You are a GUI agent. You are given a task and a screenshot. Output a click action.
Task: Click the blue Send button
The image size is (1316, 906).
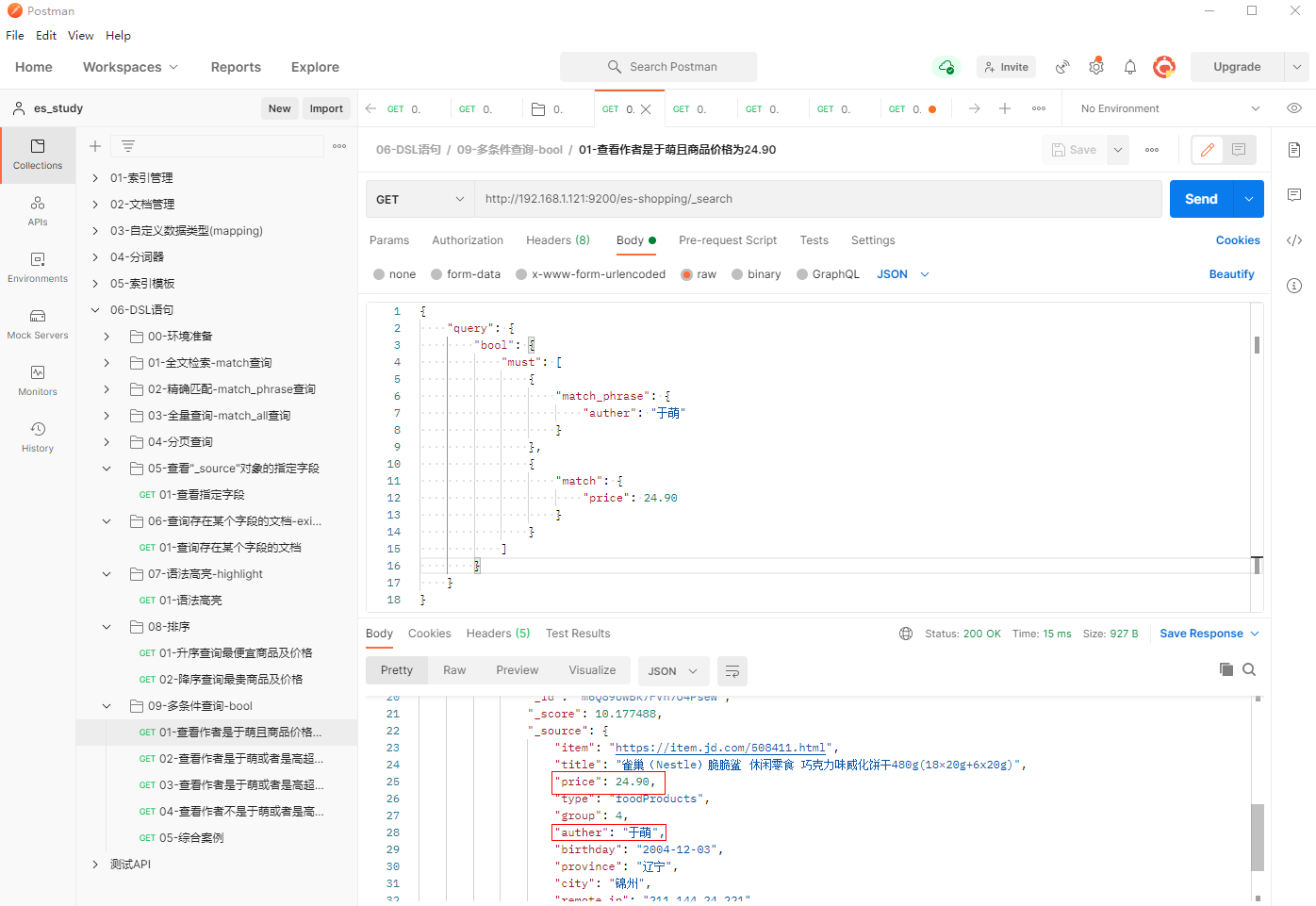[x=1200, y=199]
